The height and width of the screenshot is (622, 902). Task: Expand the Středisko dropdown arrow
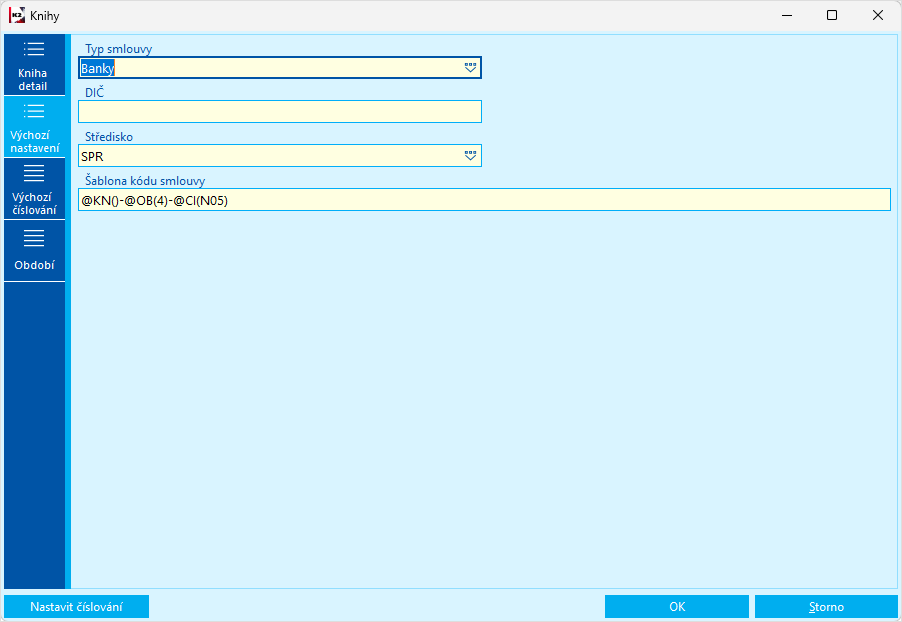tap(470, 156)
